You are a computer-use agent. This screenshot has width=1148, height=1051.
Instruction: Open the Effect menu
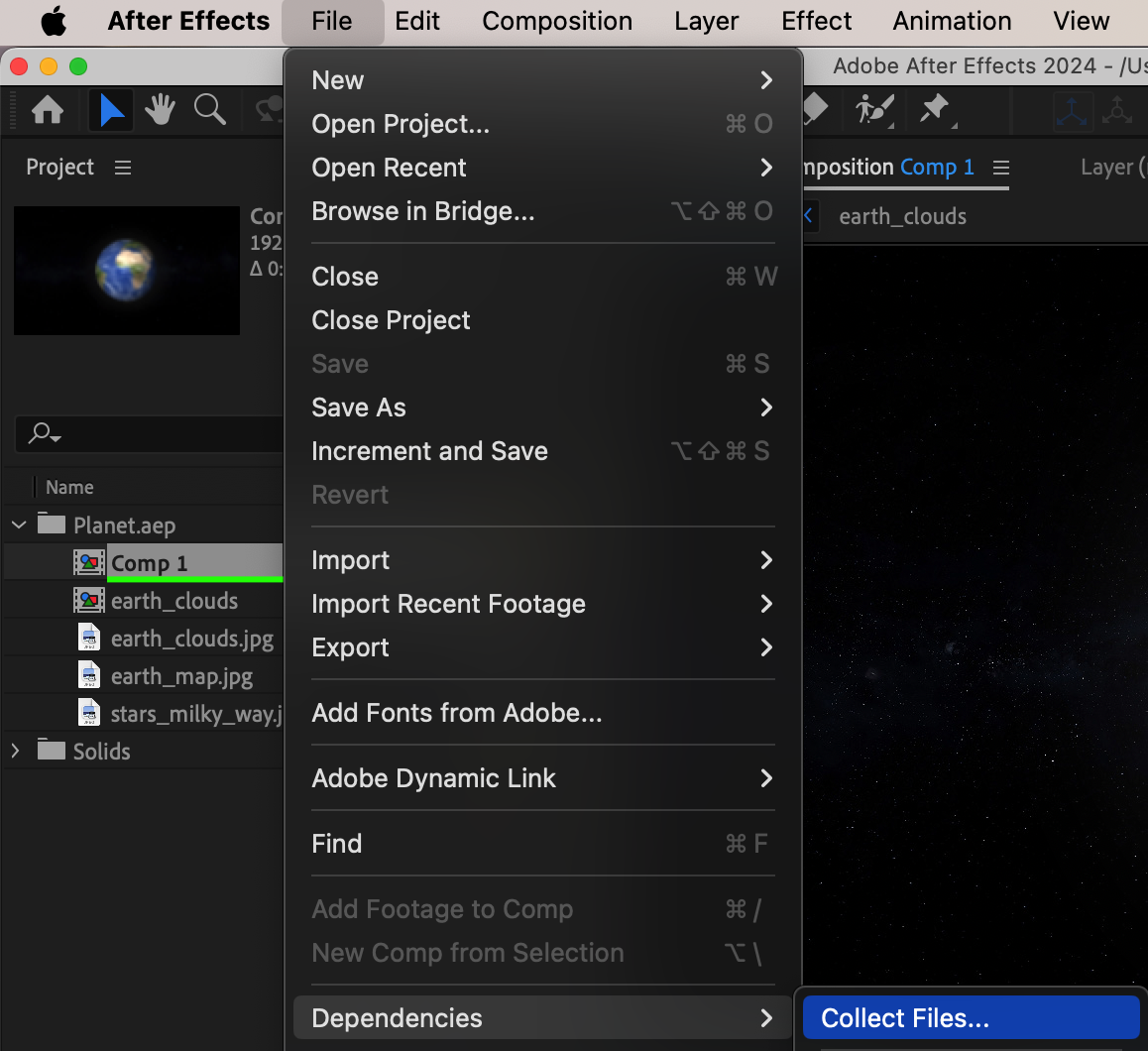(816, 21)
